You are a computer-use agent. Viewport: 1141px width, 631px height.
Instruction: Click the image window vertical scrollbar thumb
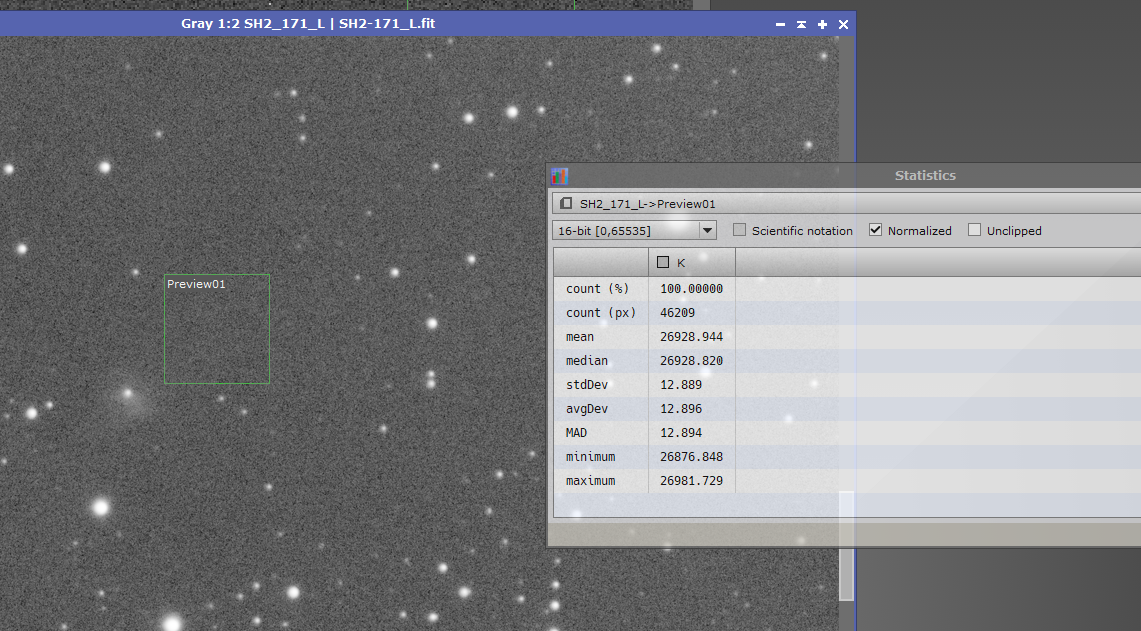846,545
